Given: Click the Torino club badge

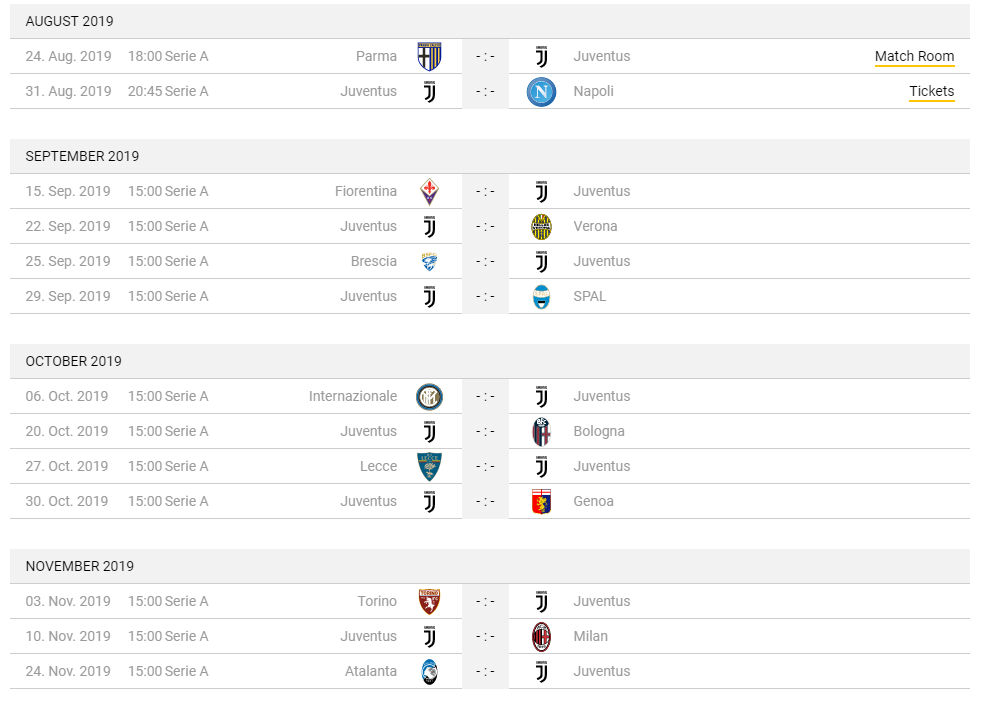Looking at the screenshot, I should (x=429, y=602).
